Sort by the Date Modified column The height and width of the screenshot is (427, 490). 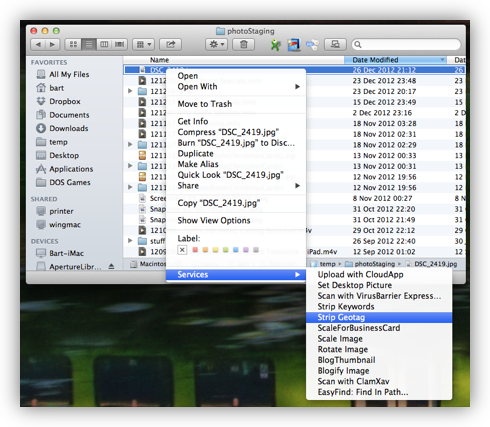[x=395, y=60]
